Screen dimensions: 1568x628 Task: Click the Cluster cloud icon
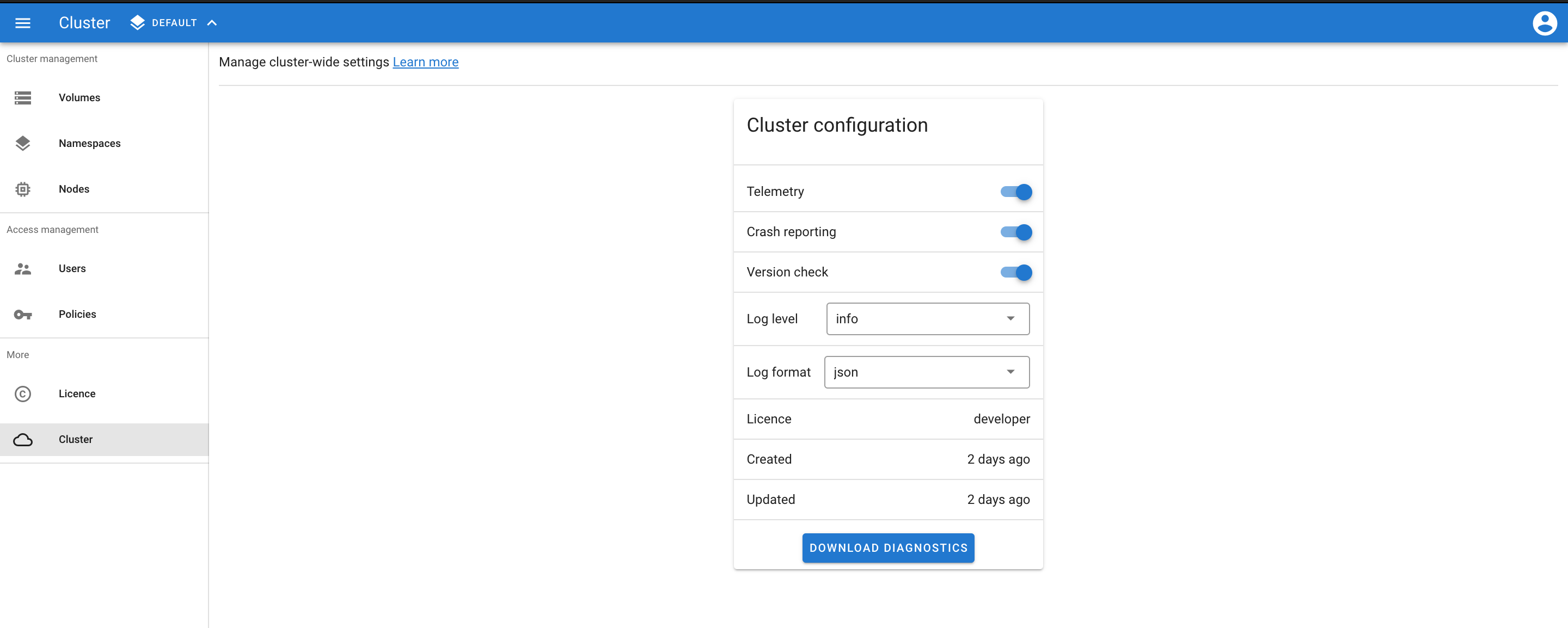(x=22, y=439)
